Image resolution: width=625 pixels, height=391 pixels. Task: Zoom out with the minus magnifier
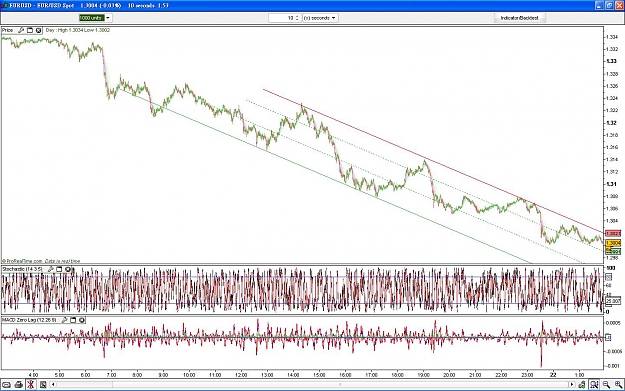coord(606,385)
